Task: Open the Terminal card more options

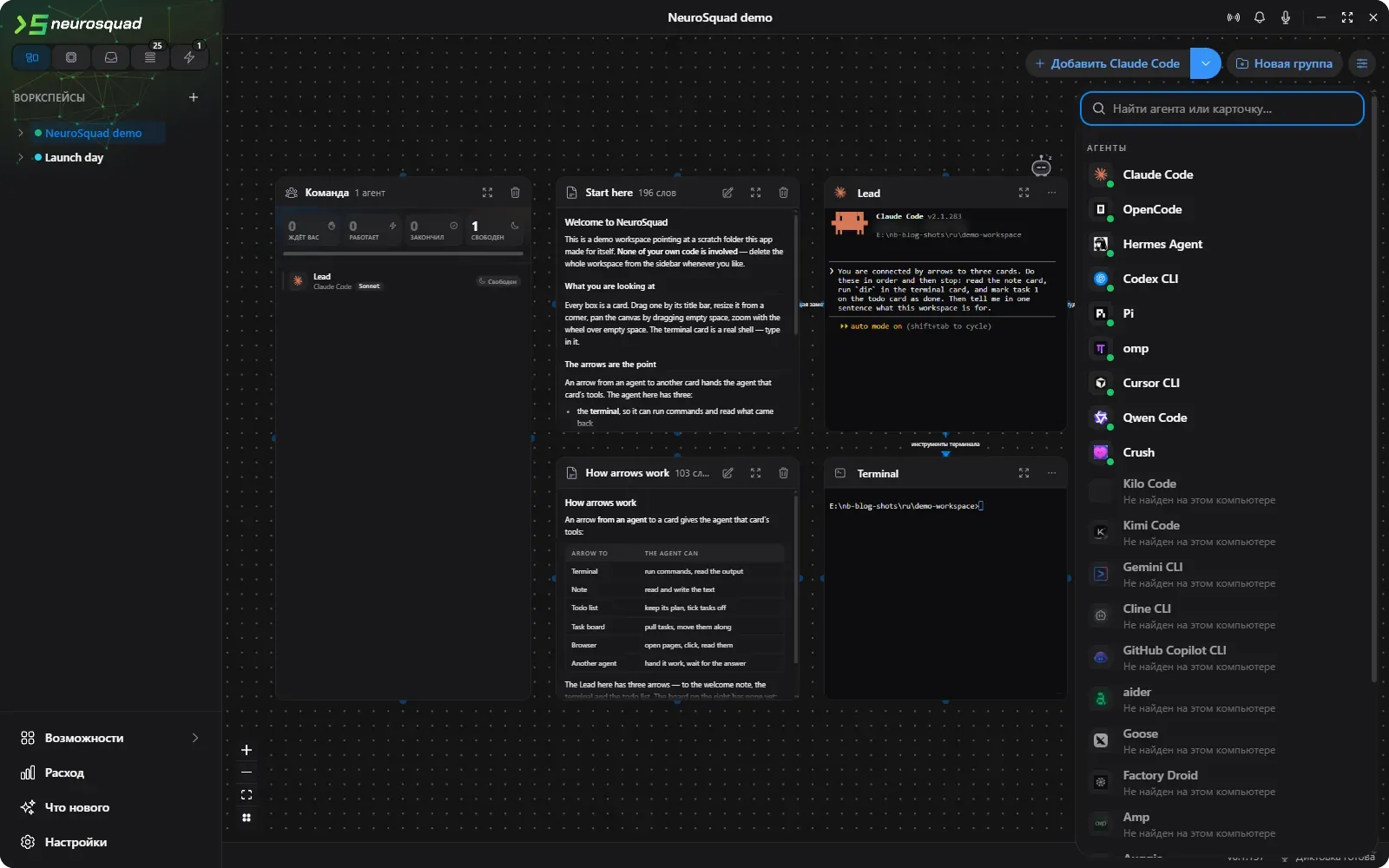Action: [x=1051, y=473]
